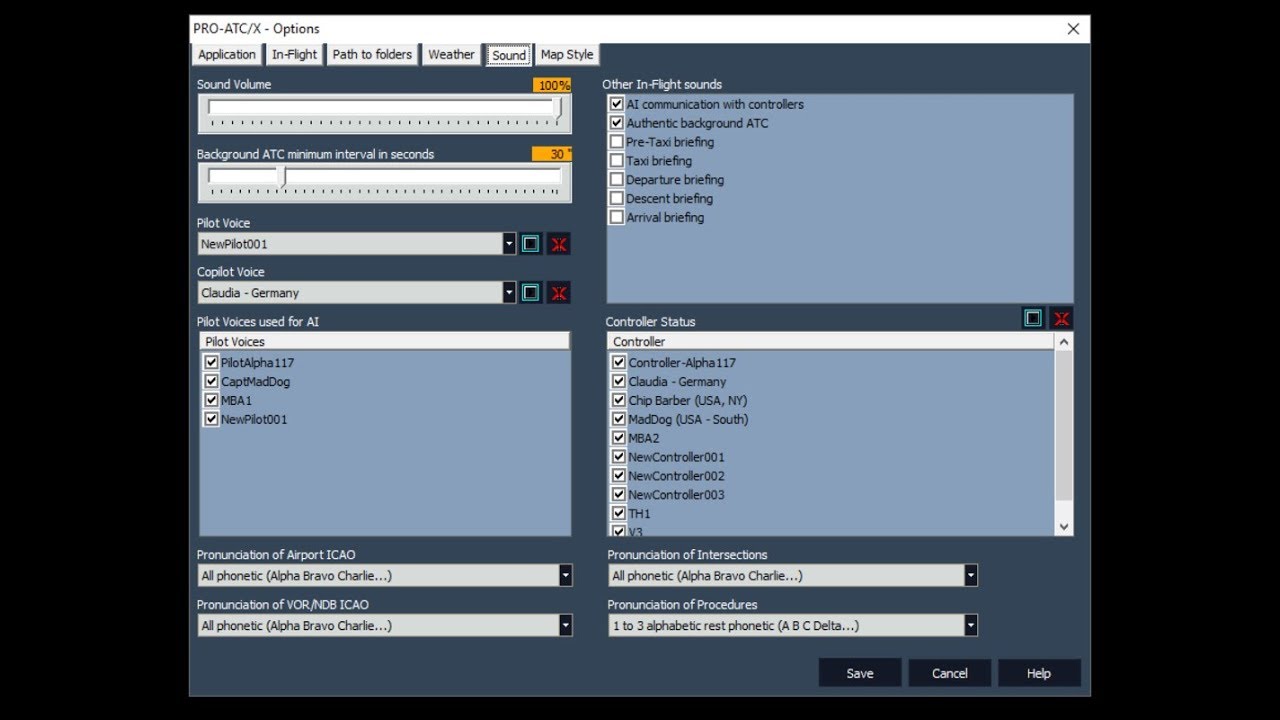Open the Weather tab
Image resolution: width=1280 pixels, height=720 pixels.
[x=451, y=55]
